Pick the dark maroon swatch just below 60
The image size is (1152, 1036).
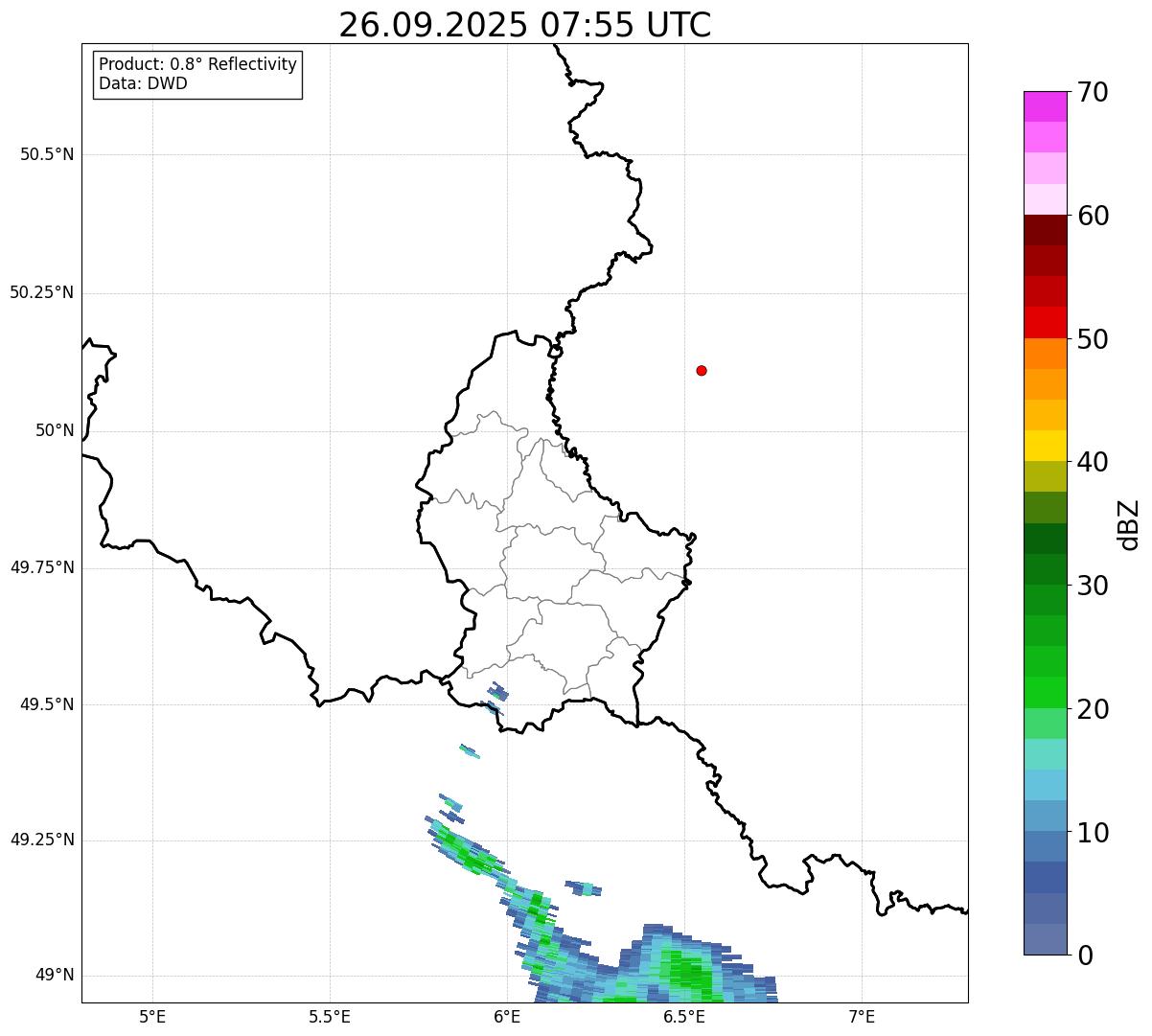point(1045,230)
